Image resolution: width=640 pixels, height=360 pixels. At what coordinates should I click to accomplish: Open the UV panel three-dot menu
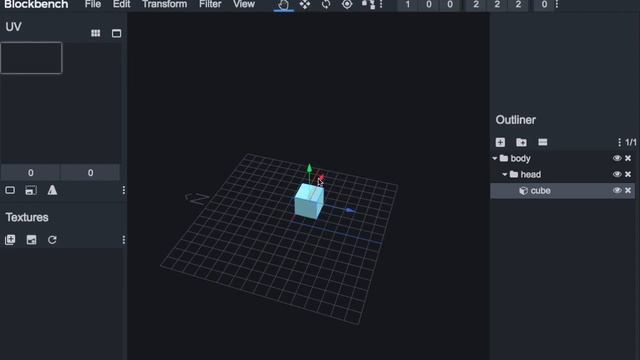click(x=124, y=190)
